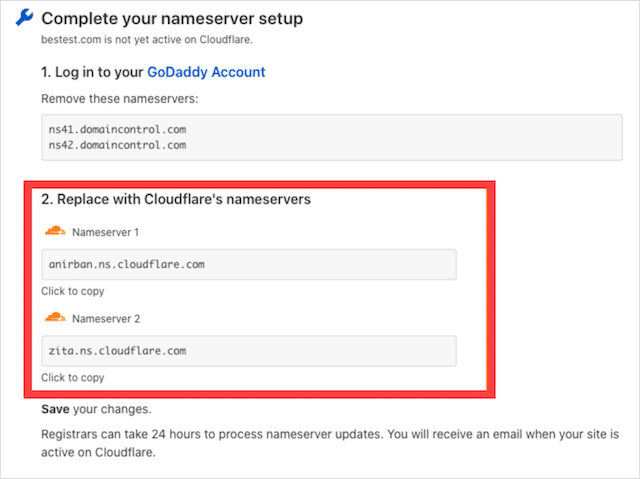Open the GoDaddy Account link

point(206,72)
